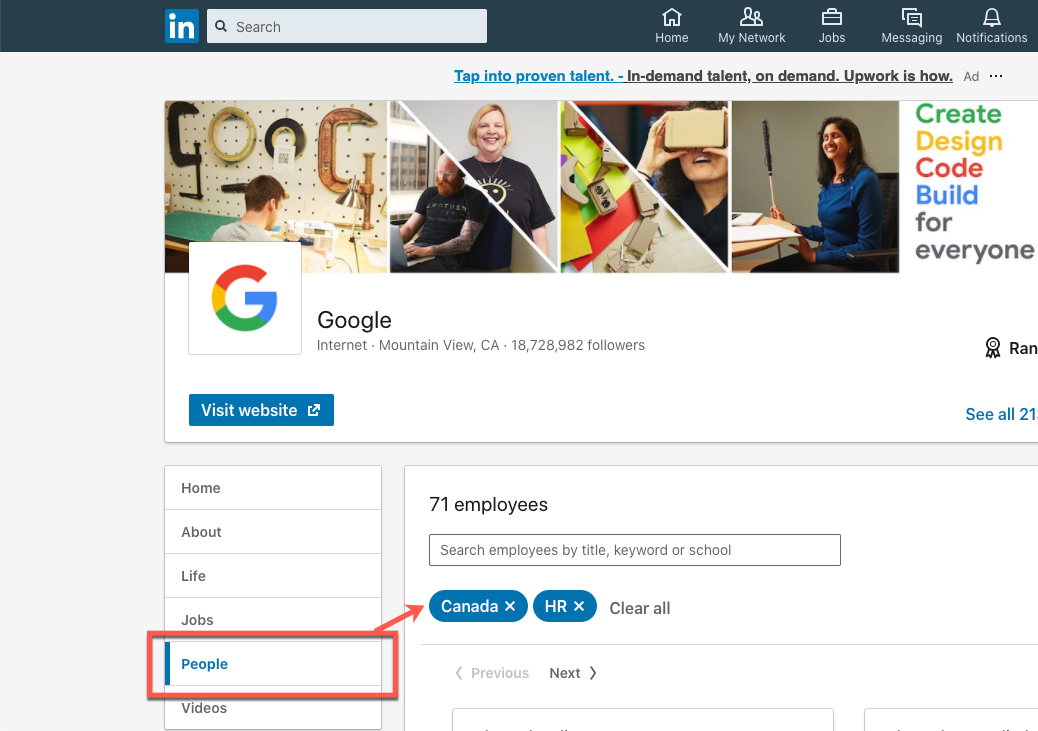Open the 'See all' employees link

point(1001,414)
